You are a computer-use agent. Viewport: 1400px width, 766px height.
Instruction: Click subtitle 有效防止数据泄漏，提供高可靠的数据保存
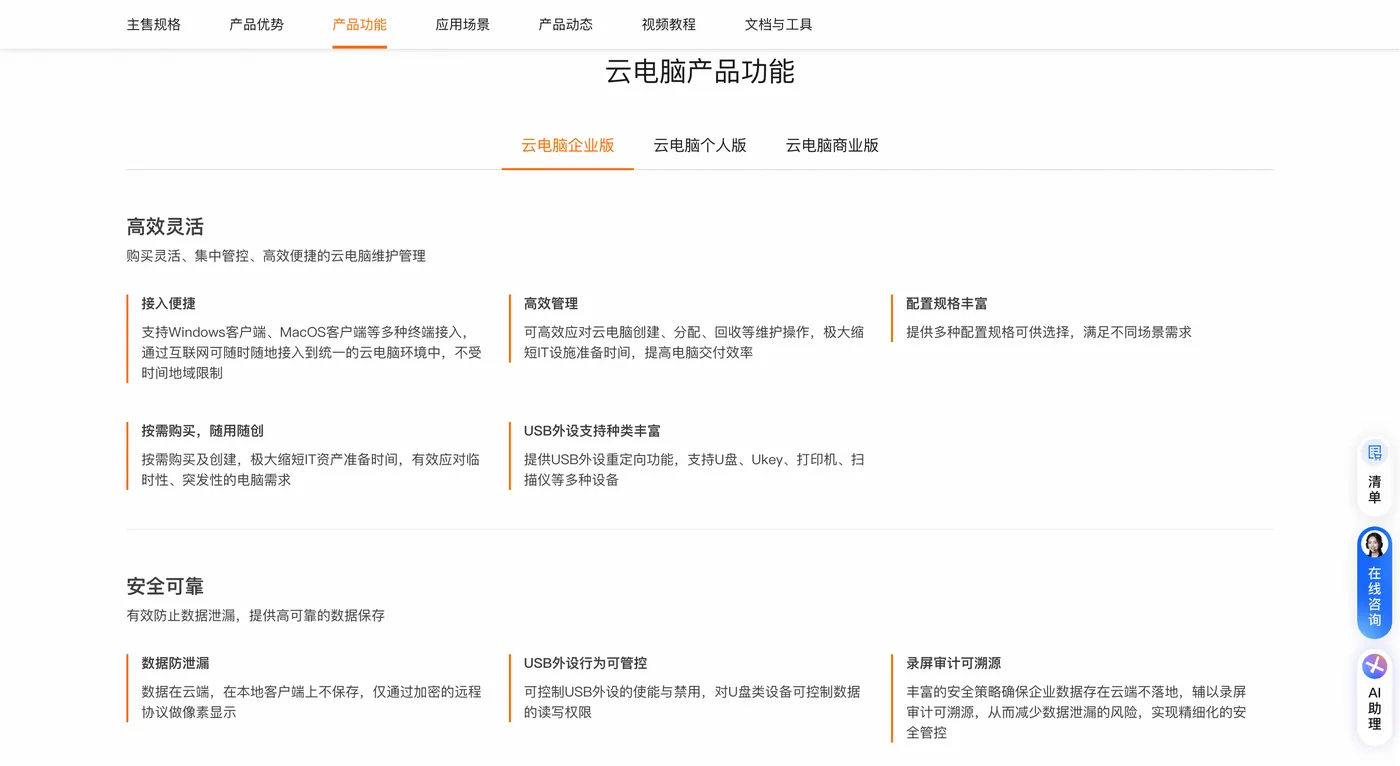tap(256, 616)
